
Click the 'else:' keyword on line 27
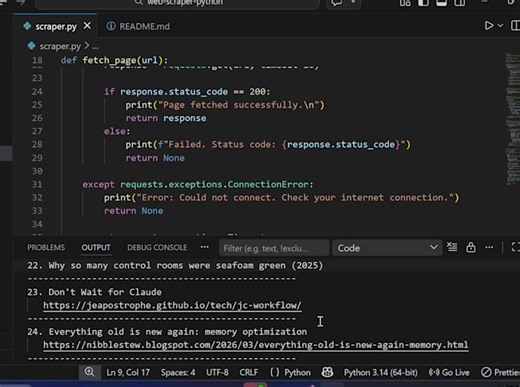(117, 131)
